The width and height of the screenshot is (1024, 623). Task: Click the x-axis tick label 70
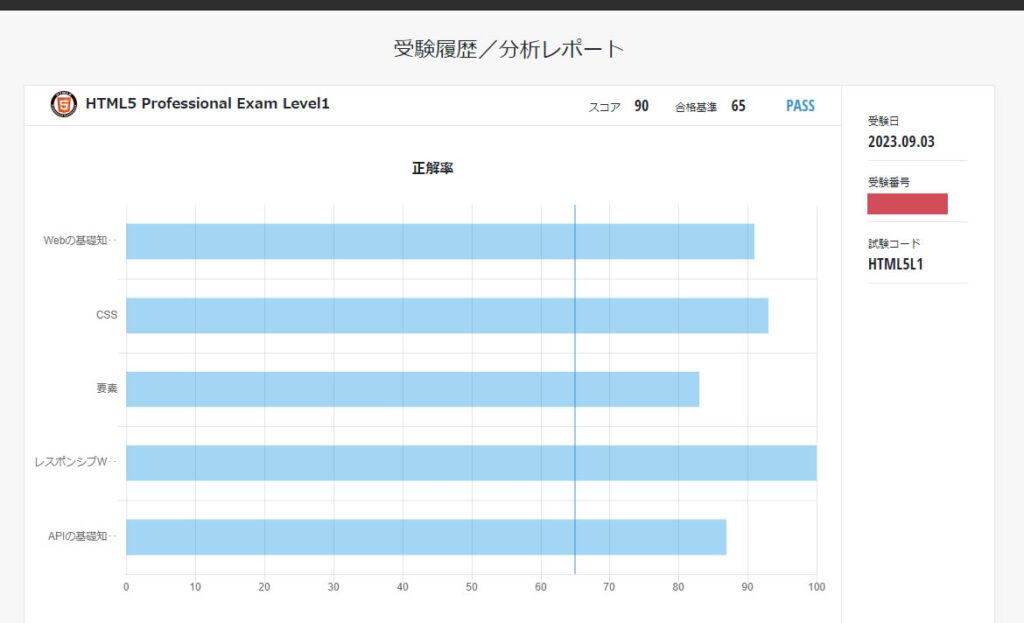tap(609, 587)
